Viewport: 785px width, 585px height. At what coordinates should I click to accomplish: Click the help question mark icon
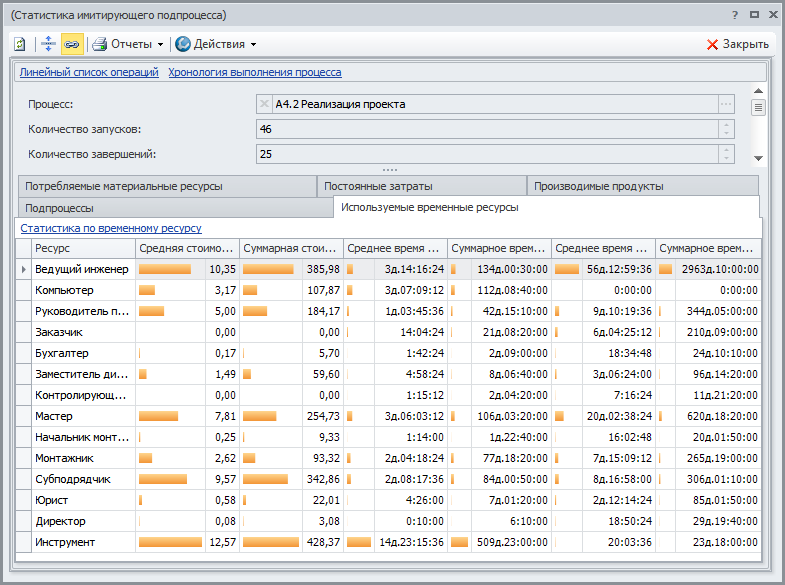pos(734,15)
